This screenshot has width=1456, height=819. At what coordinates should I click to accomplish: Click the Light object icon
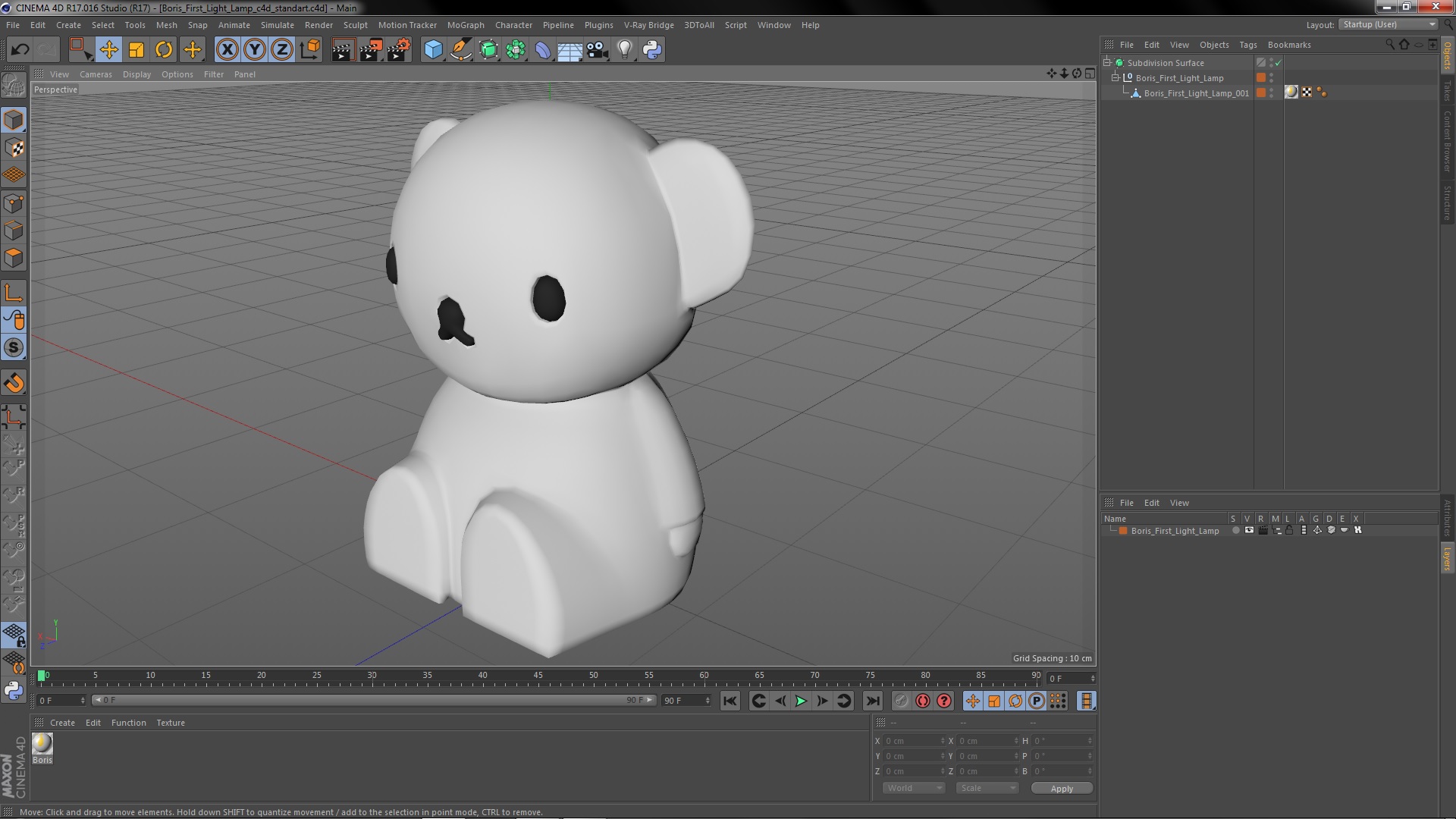tap(624, 50)
